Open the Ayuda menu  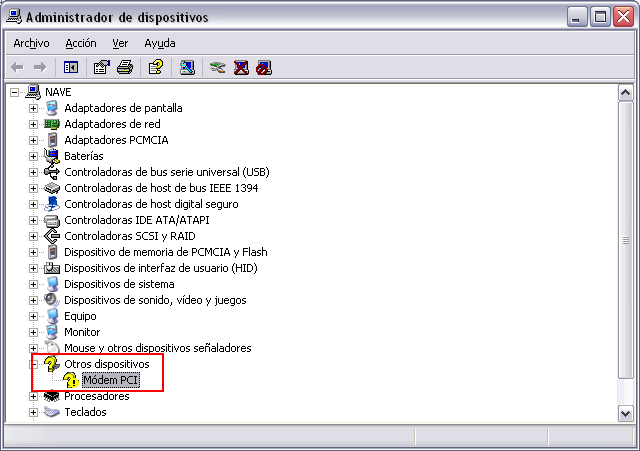(160, 43)
